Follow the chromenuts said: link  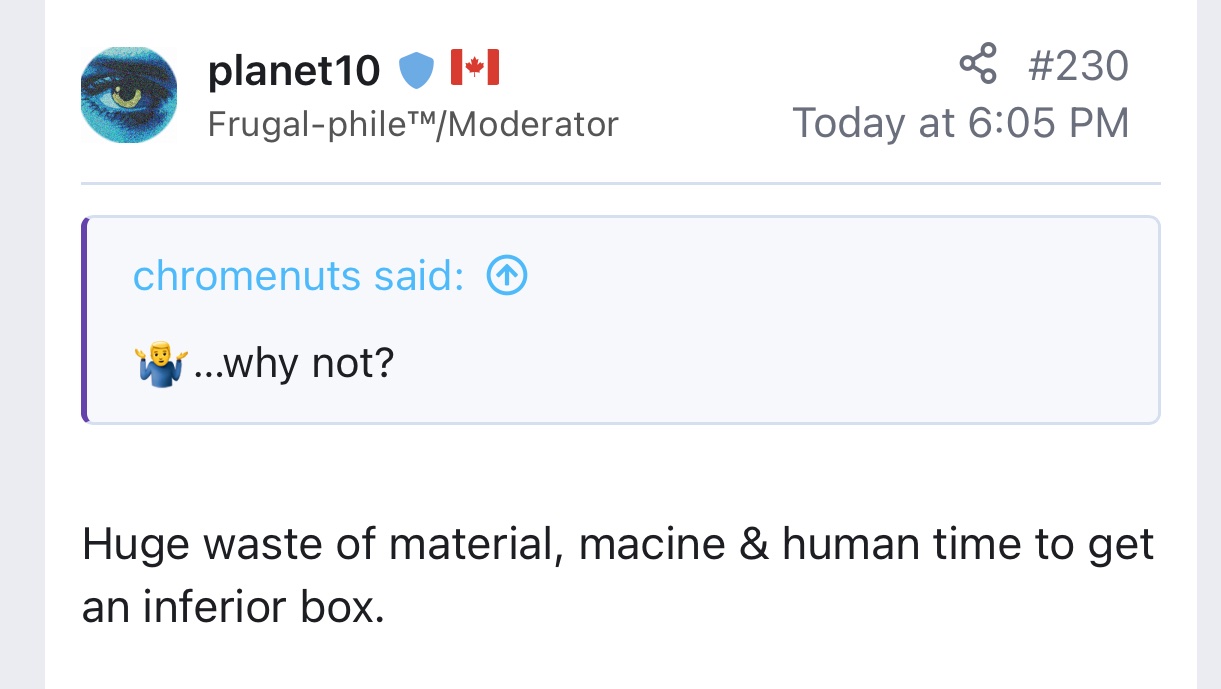click(x=298, y=276)
